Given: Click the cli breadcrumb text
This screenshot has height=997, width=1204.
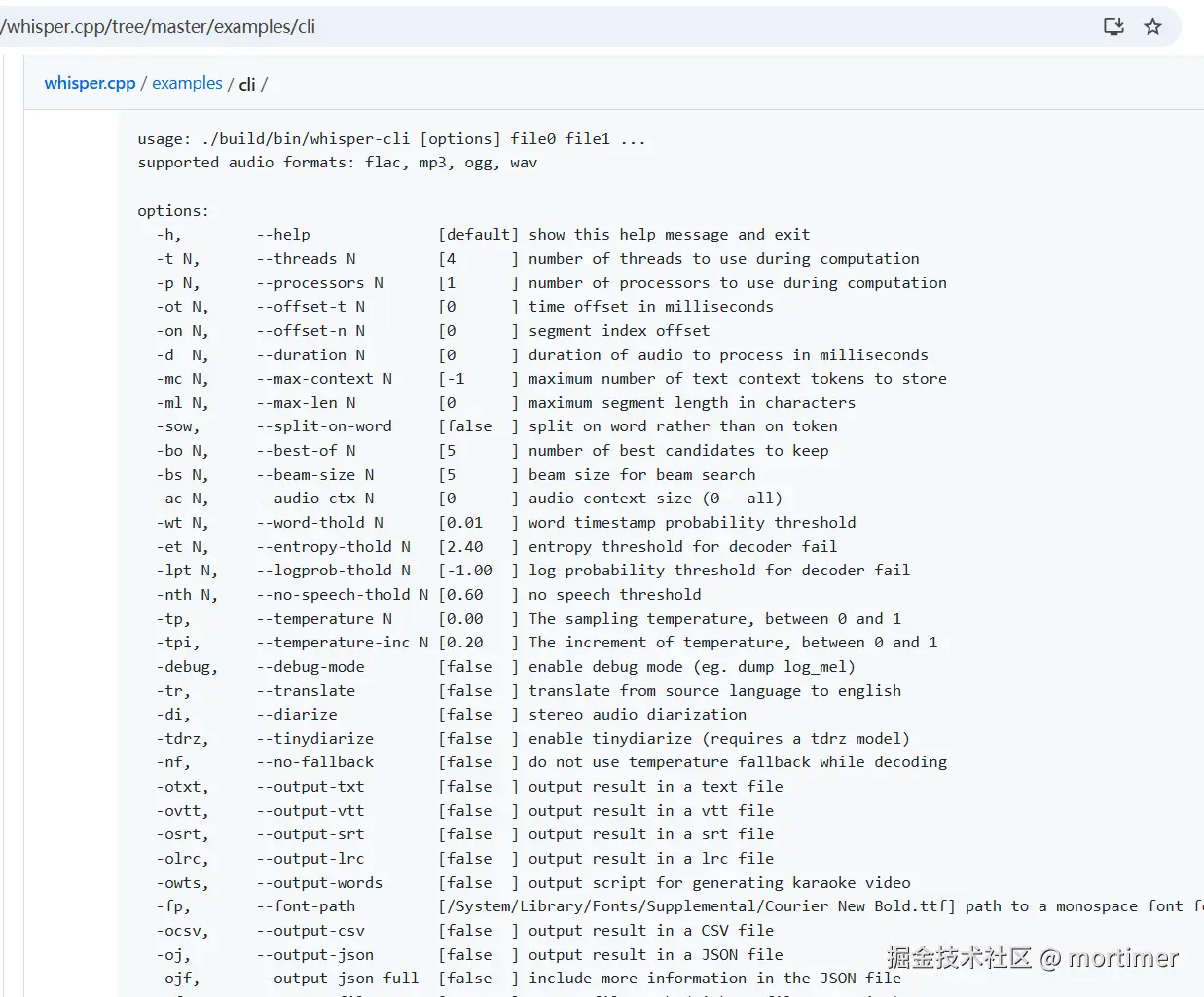Looking at the screenshot, I should (247, 84).
